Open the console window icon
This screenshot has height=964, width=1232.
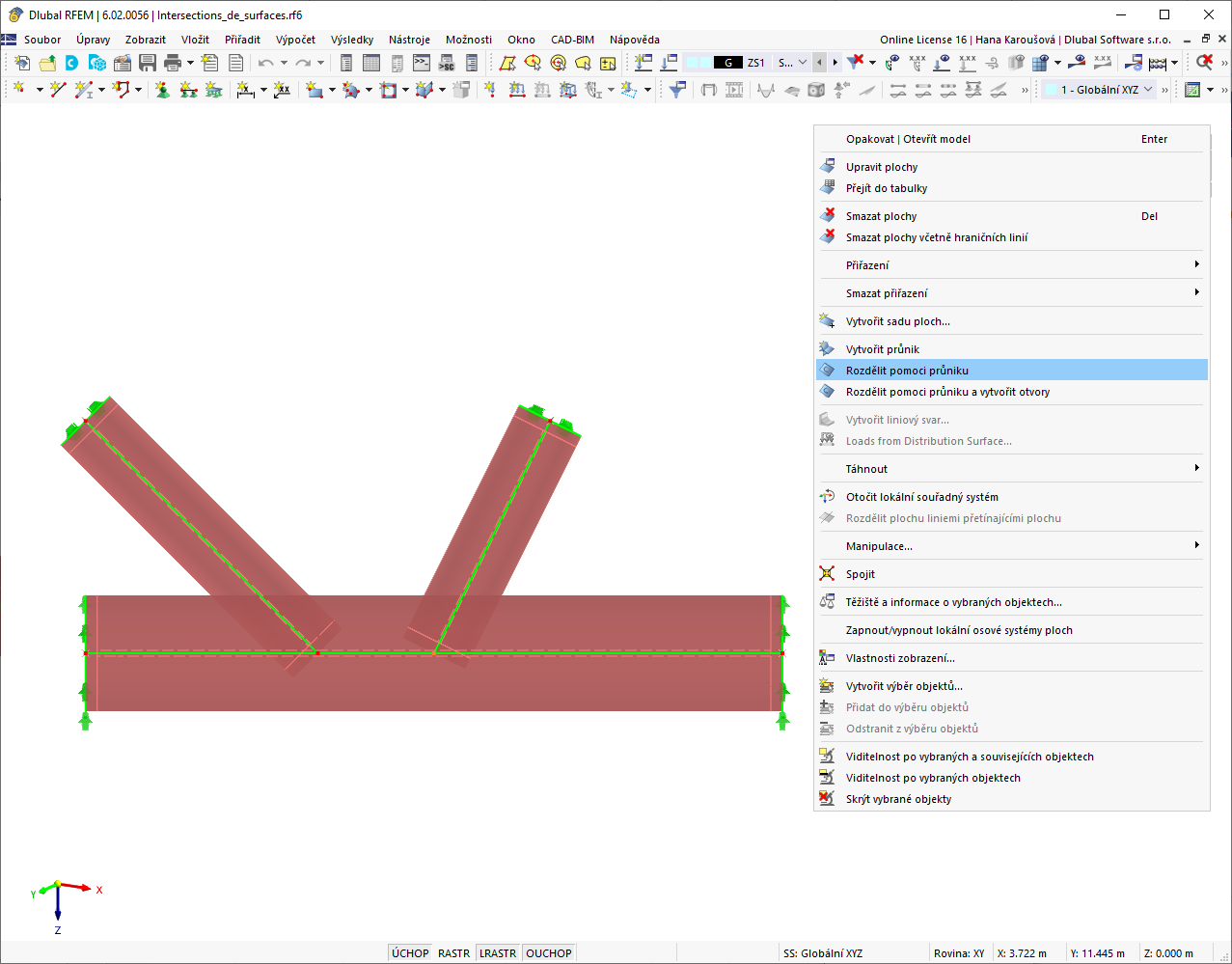point(422,63)
